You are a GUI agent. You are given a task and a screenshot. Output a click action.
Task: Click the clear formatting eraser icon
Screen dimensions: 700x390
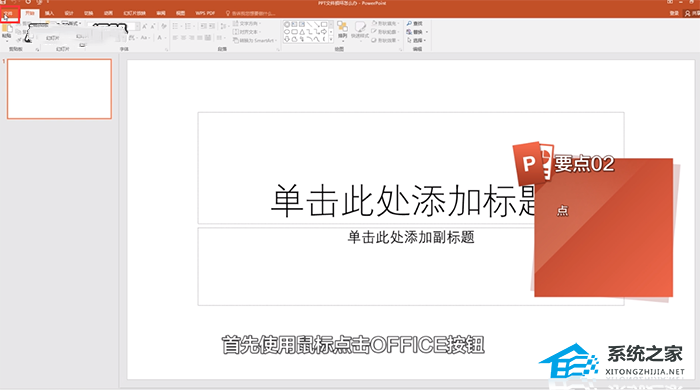tap(164, 26)
